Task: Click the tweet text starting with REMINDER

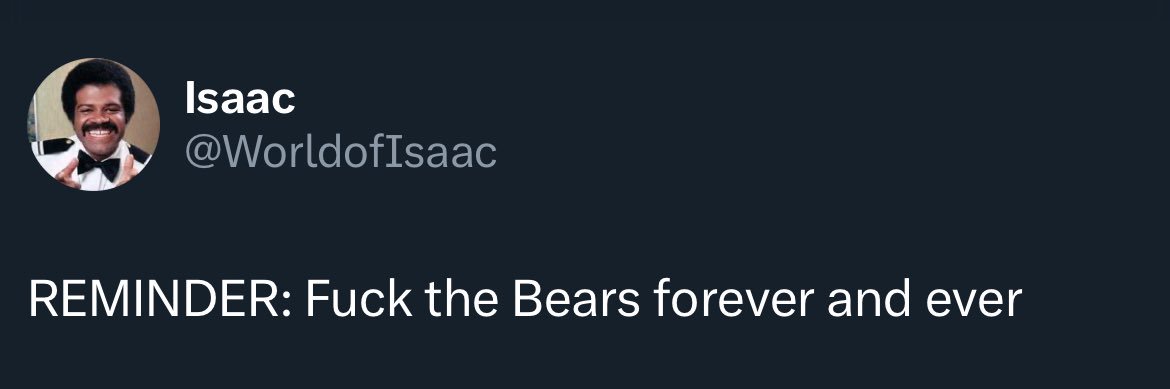Action: (x=525, y=299)
